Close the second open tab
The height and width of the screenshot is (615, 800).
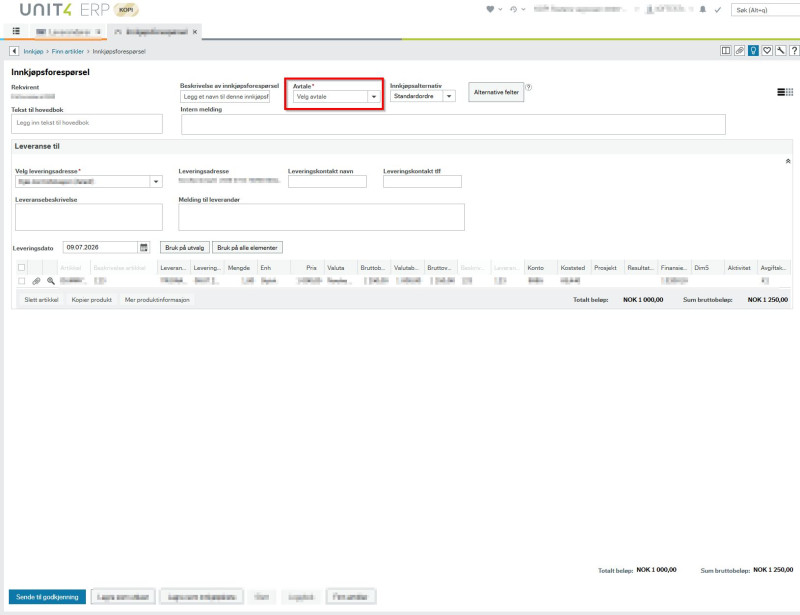(x=194, y=32)
